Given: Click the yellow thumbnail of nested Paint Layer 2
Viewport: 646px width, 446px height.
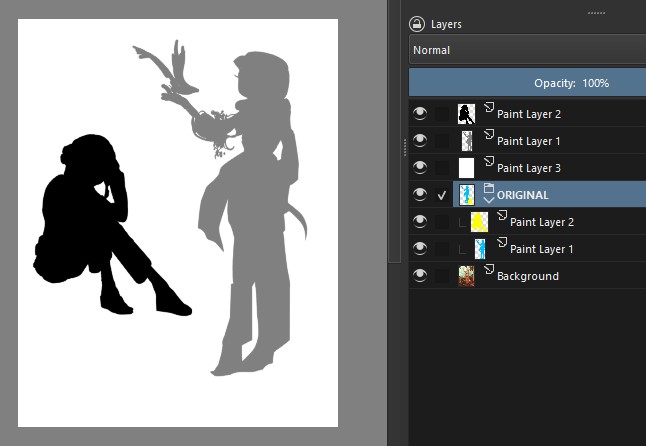Looking at the screenshot, I should [x=479, y=222].
